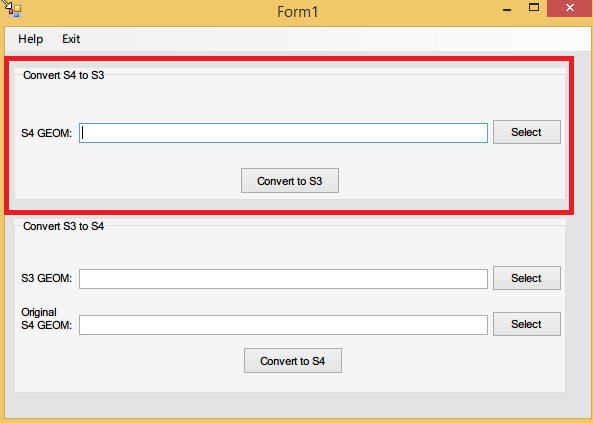
Task: Click the Form1 application icon in title bar
Action: pos(14,10)
